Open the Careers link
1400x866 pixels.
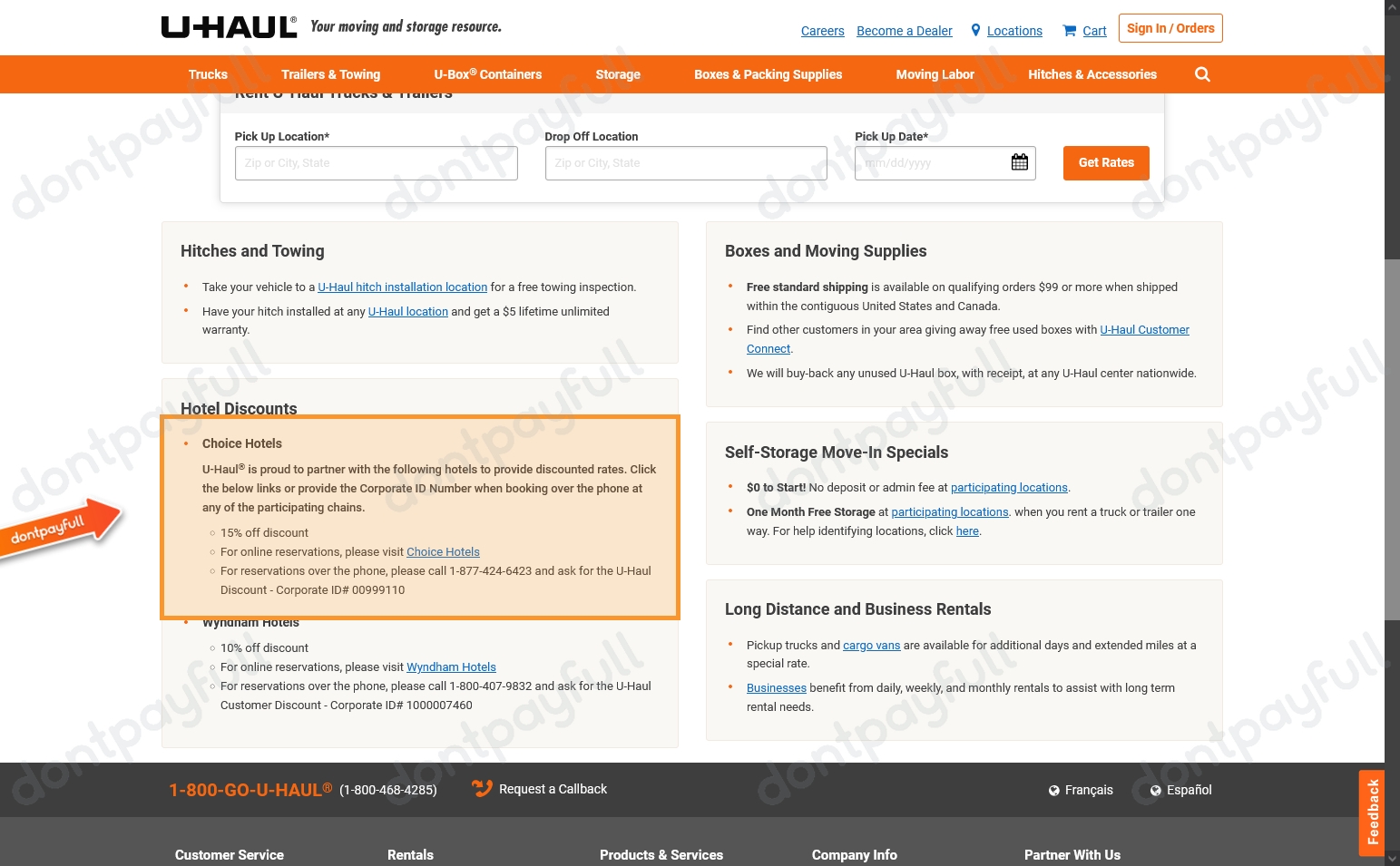tap(823, 31)
